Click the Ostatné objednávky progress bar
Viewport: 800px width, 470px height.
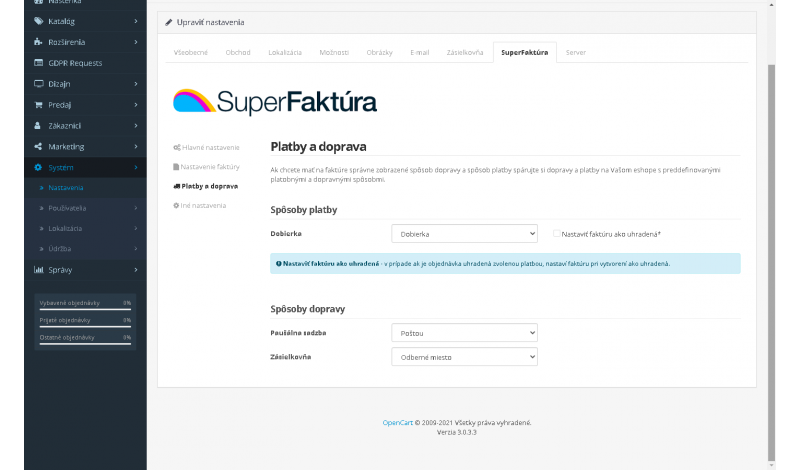pyautogui.click(x=85, y=343)
